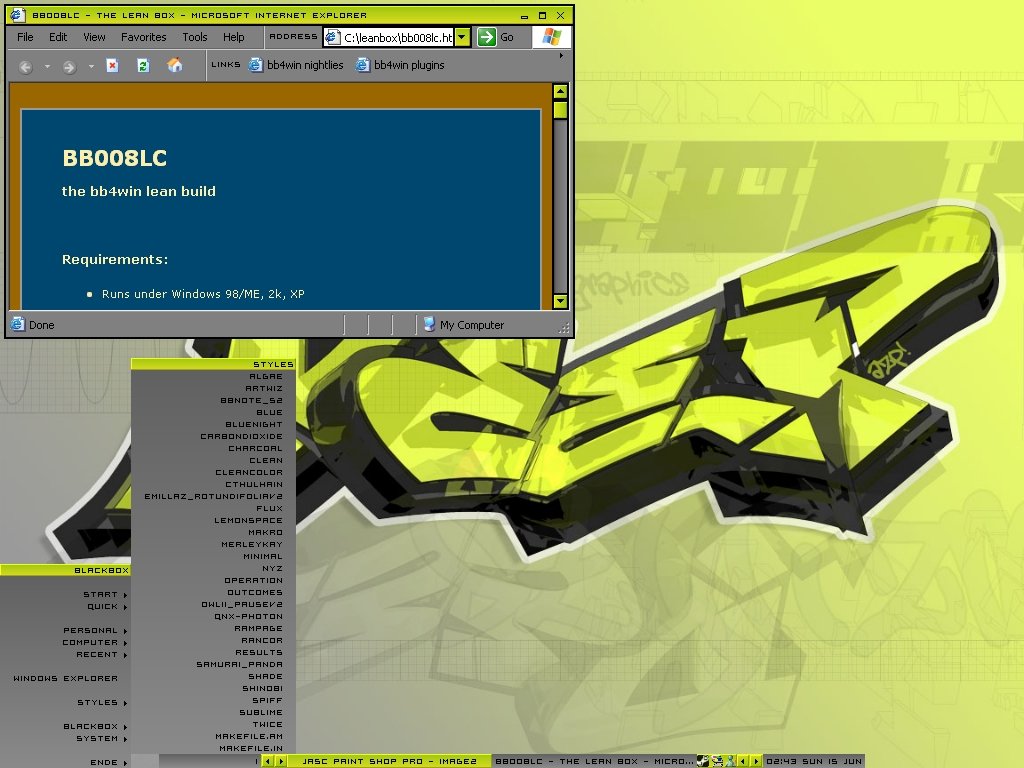Click the green Go arrow icon
Screen dimensions: 1024x768
pyautogui.click(x=487, y=37)
